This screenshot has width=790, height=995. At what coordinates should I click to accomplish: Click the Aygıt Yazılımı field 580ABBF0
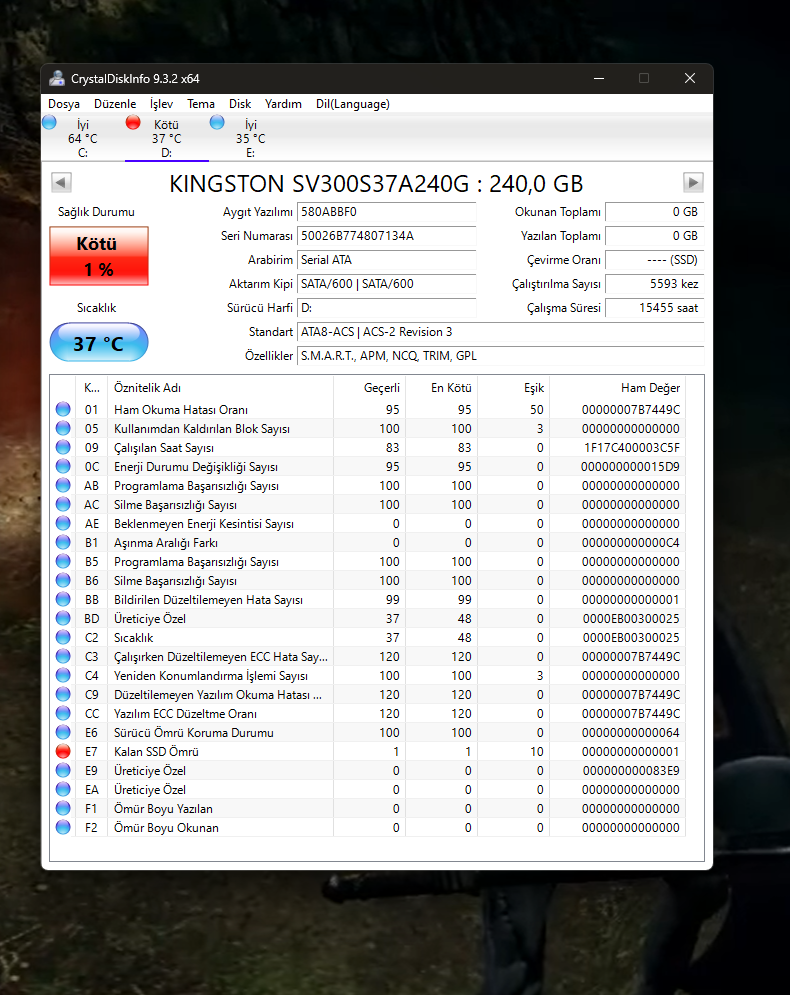click(386, 212)
